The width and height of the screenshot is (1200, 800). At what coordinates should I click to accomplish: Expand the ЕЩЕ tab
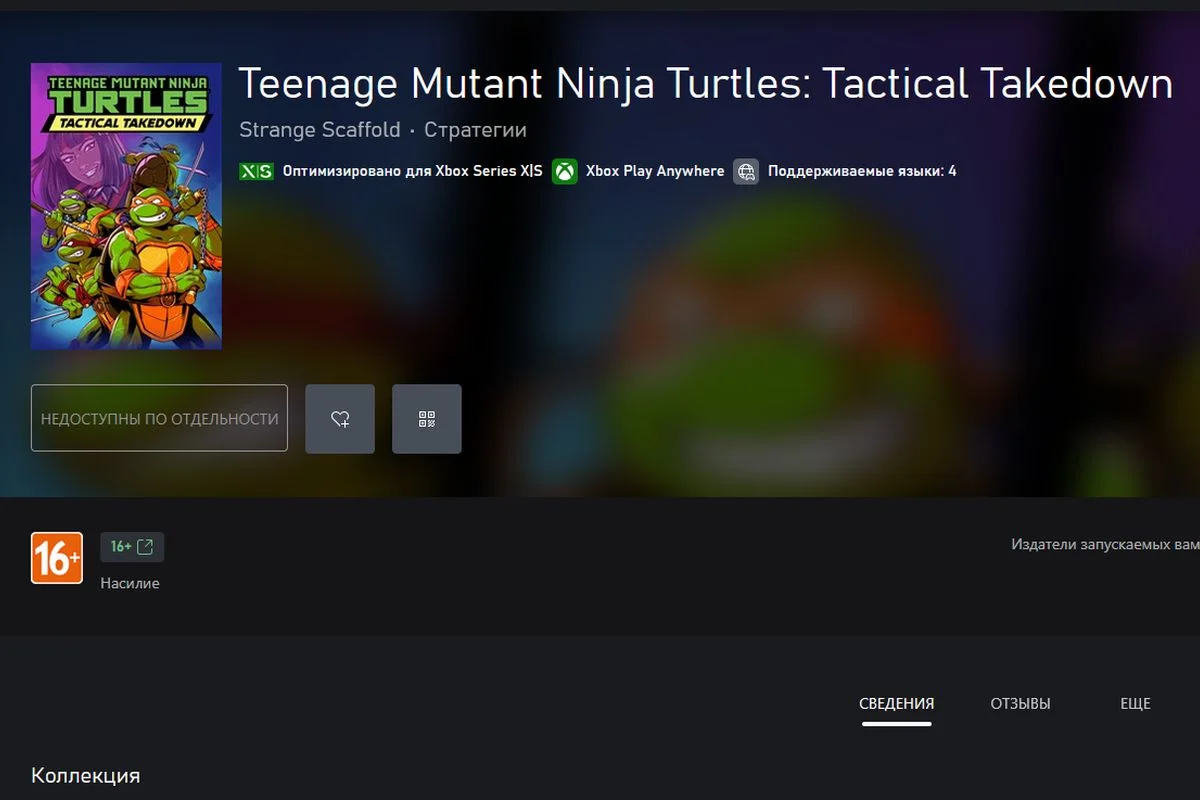[x=1135, y=704]
